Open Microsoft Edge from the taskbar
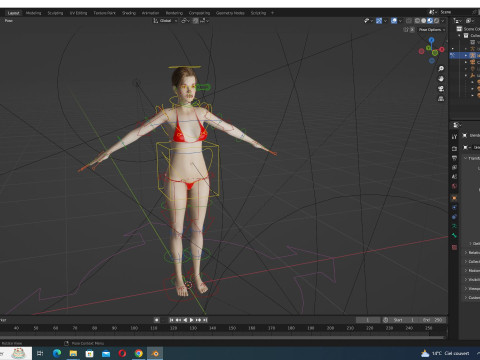The image size is (480, 360). point(57,353)
